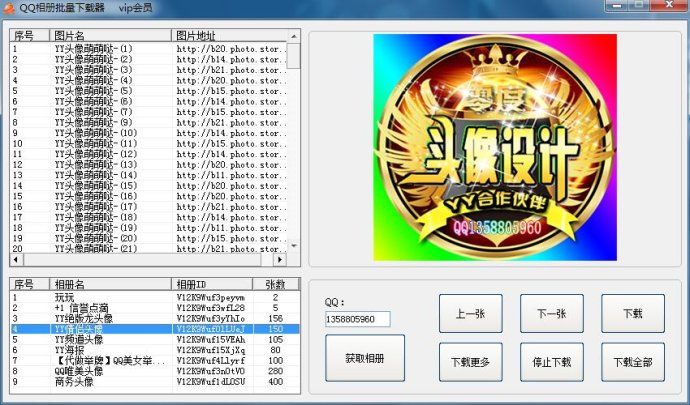Select image row YY头像萌萌哒-(19)
Screen dimensions: 690x405
tap(149, 228)
